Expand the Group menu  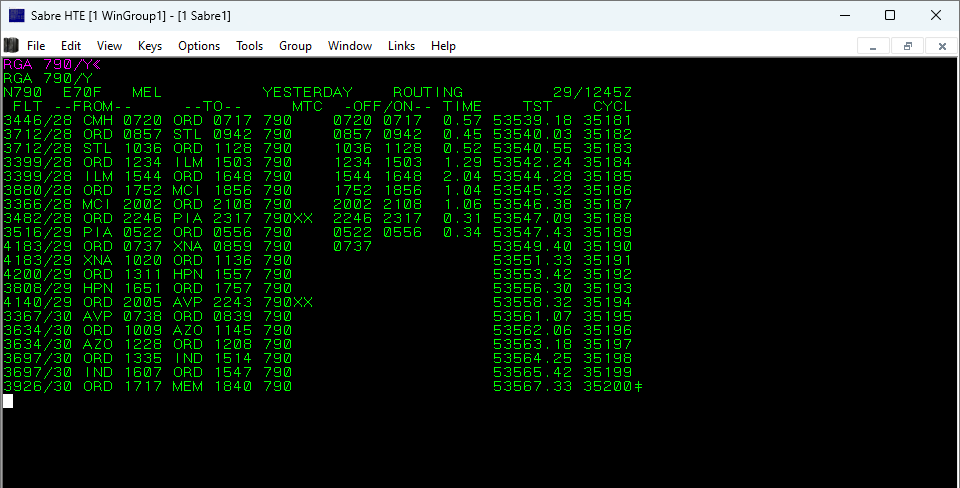[x=295, y=46]
